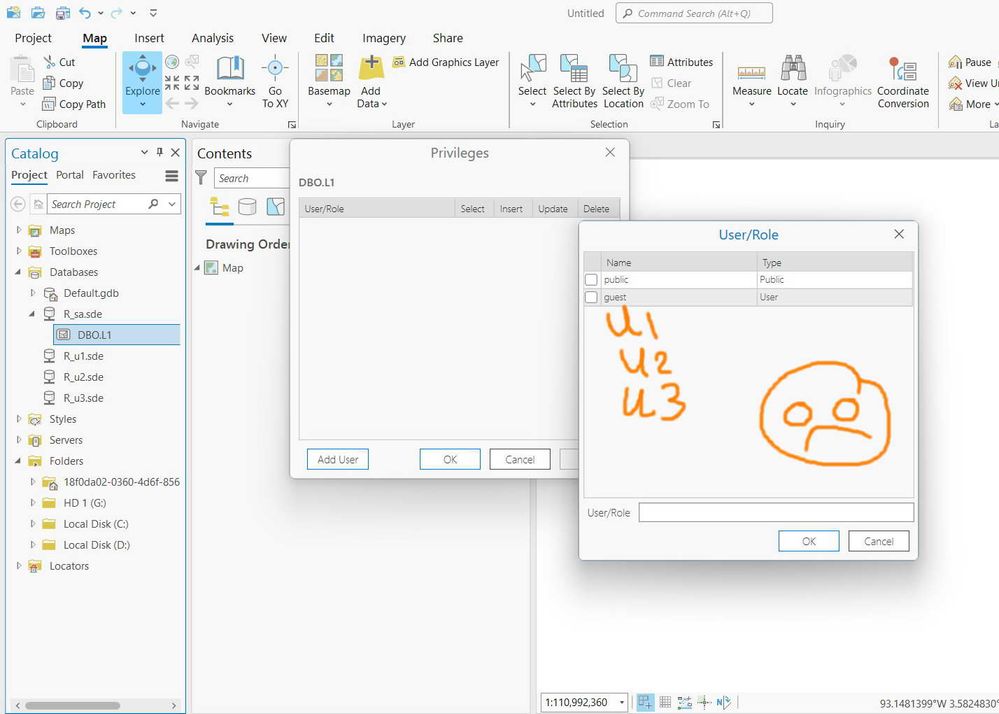Toggle the grid icon in status bar
Image resolution: width=999 pixels, height=714 pixels.
(x=665, y=702)
